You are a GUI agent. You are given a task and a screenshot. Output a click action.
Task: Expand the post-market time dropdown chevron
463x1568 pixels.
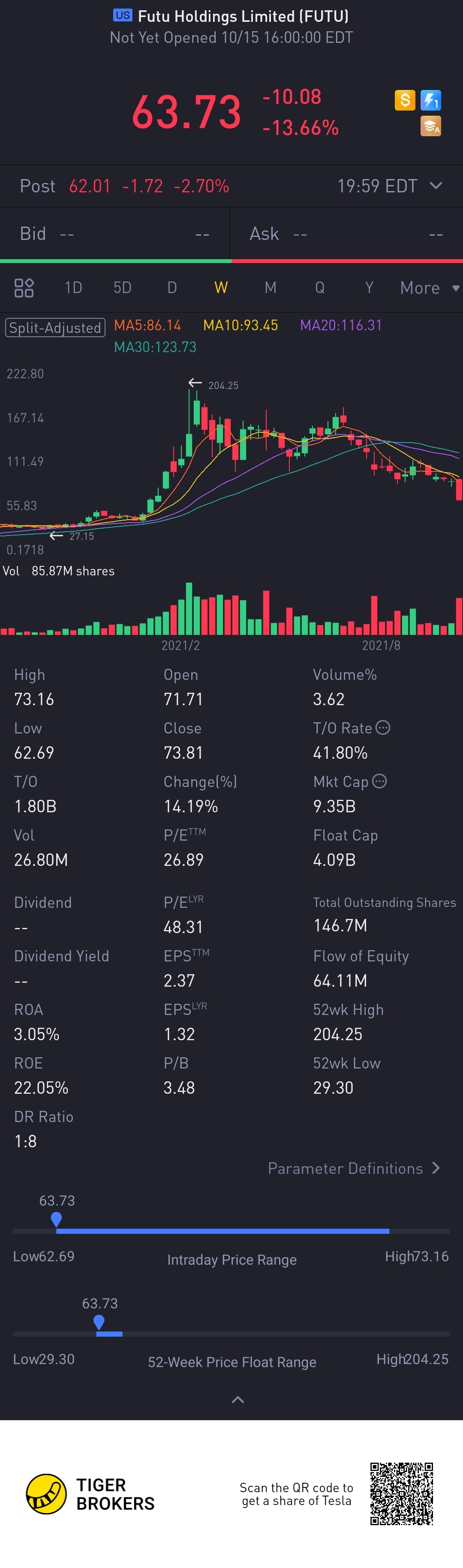(436, 186)
